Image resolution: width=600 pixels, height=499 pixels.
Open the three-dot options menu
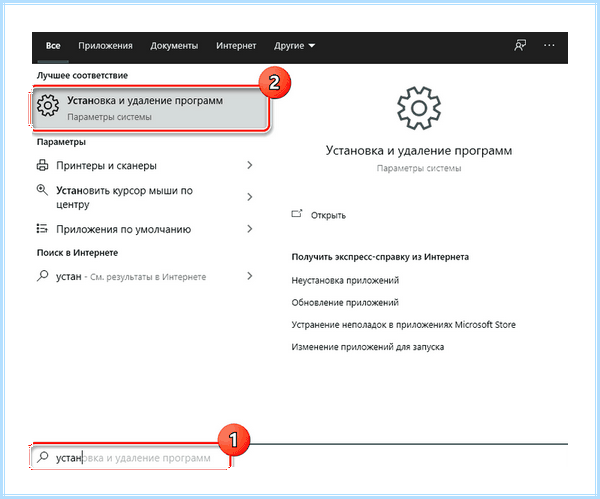[549, 46]
